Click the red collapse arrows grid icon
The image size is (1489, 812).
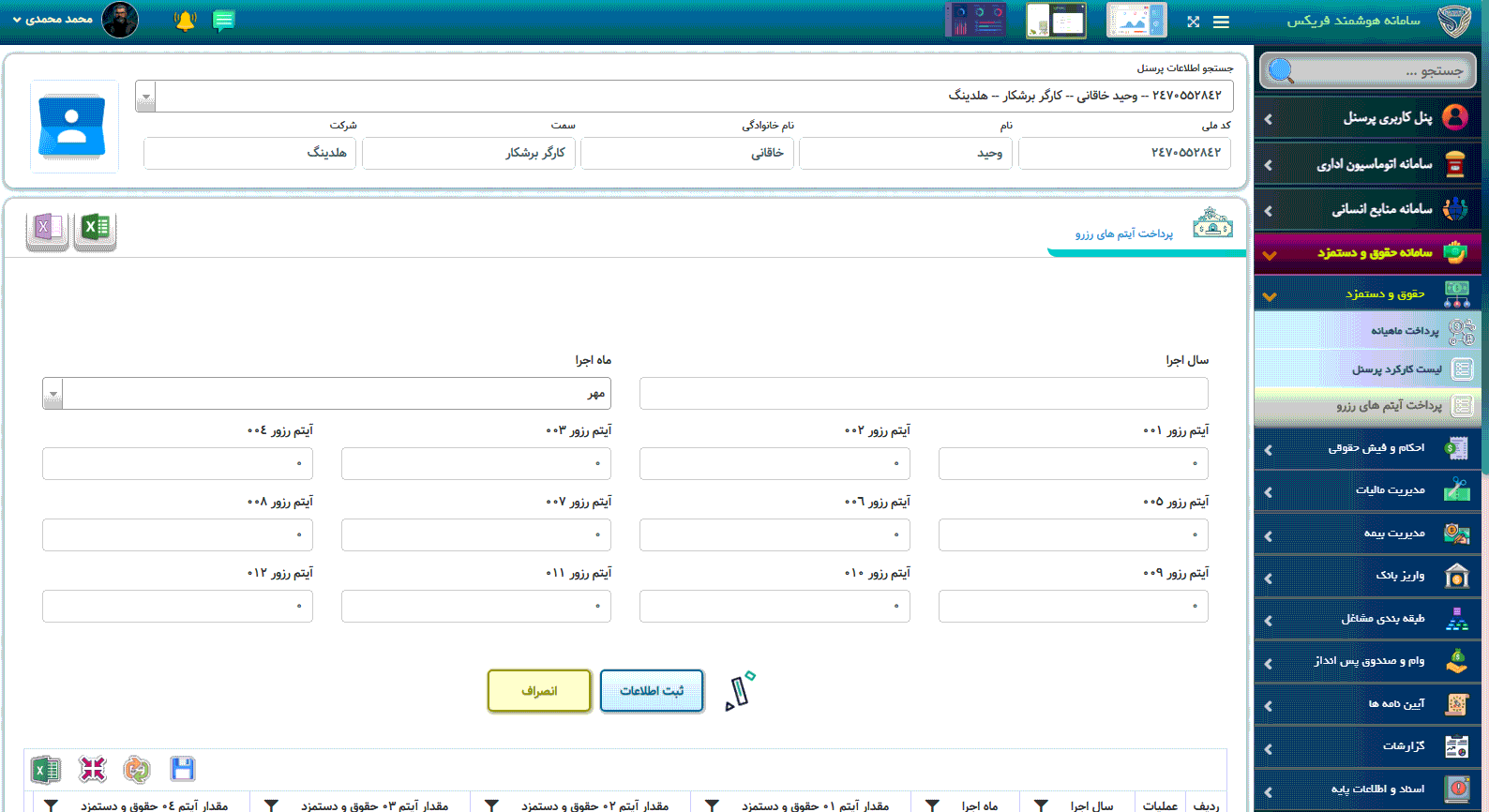click(x=92, y=769)
